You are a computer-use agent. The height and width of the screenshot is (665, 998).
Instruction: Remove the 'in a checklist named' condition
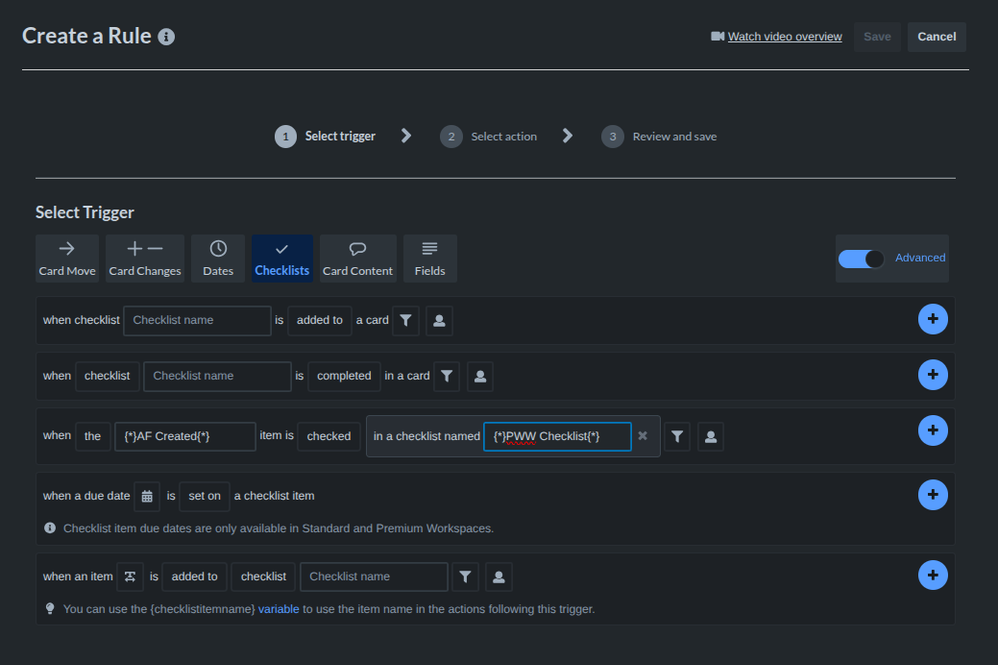[x=643, y=436]
